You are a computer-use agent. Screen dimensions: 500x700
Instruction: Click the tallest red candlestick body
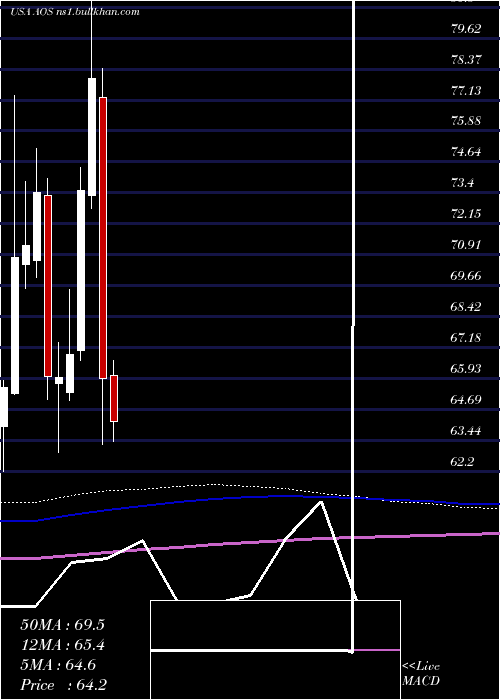(x=103, y=238)
